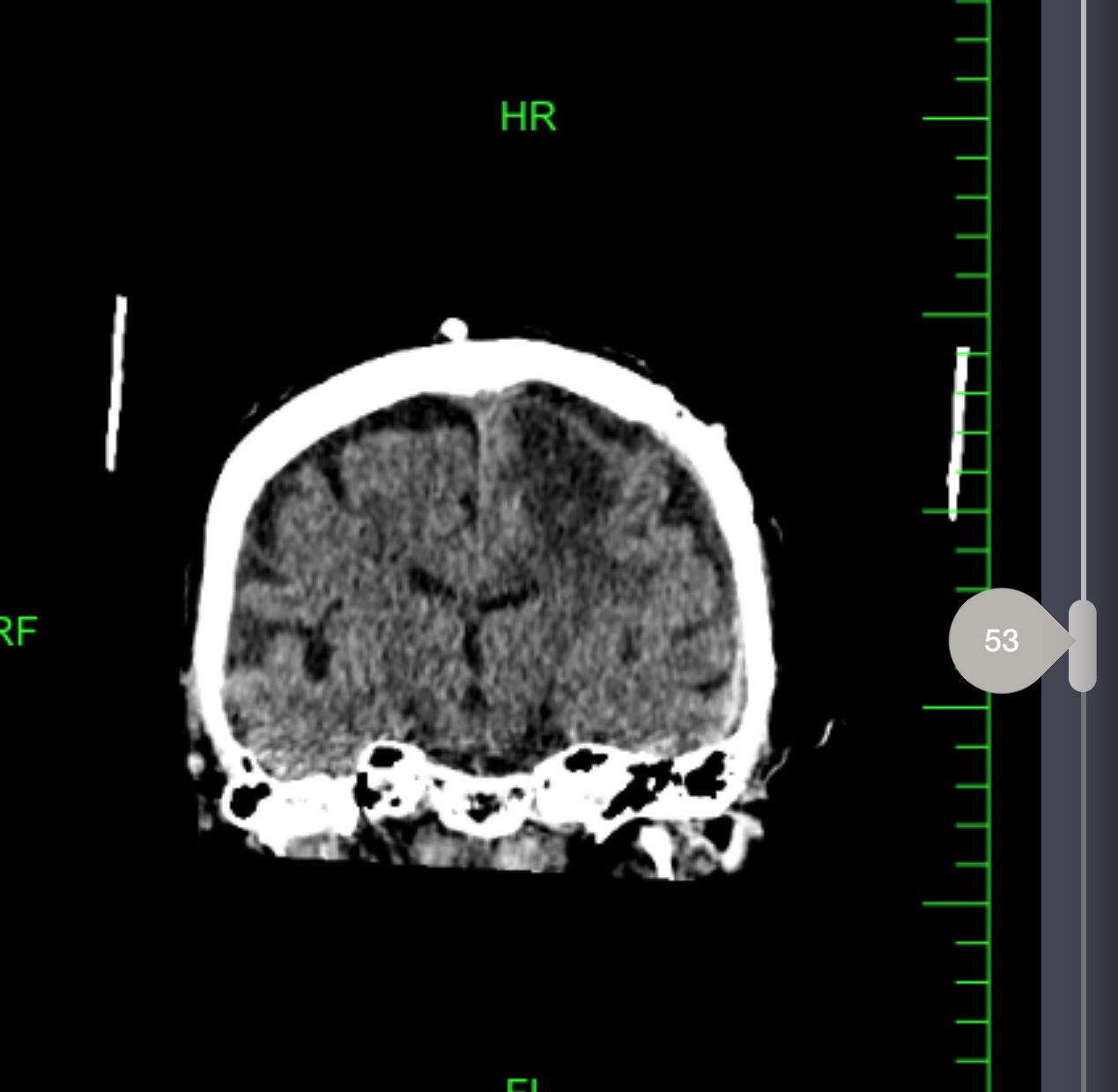
Task: Select the HR orientation label
Action: [x=528, y=117]
